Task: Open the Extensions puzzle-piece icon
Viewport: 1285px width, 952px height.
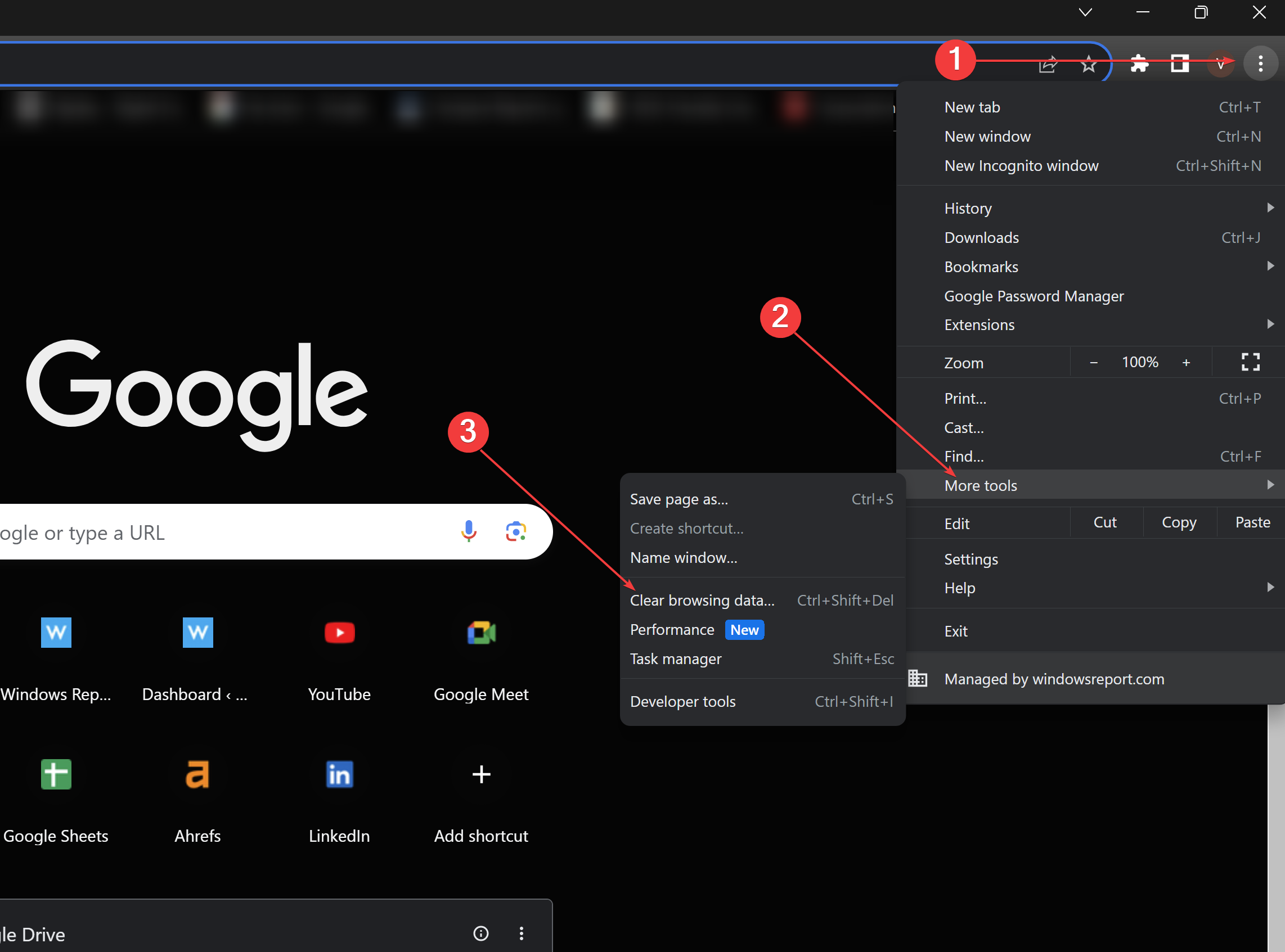Action: point(1139,63)
